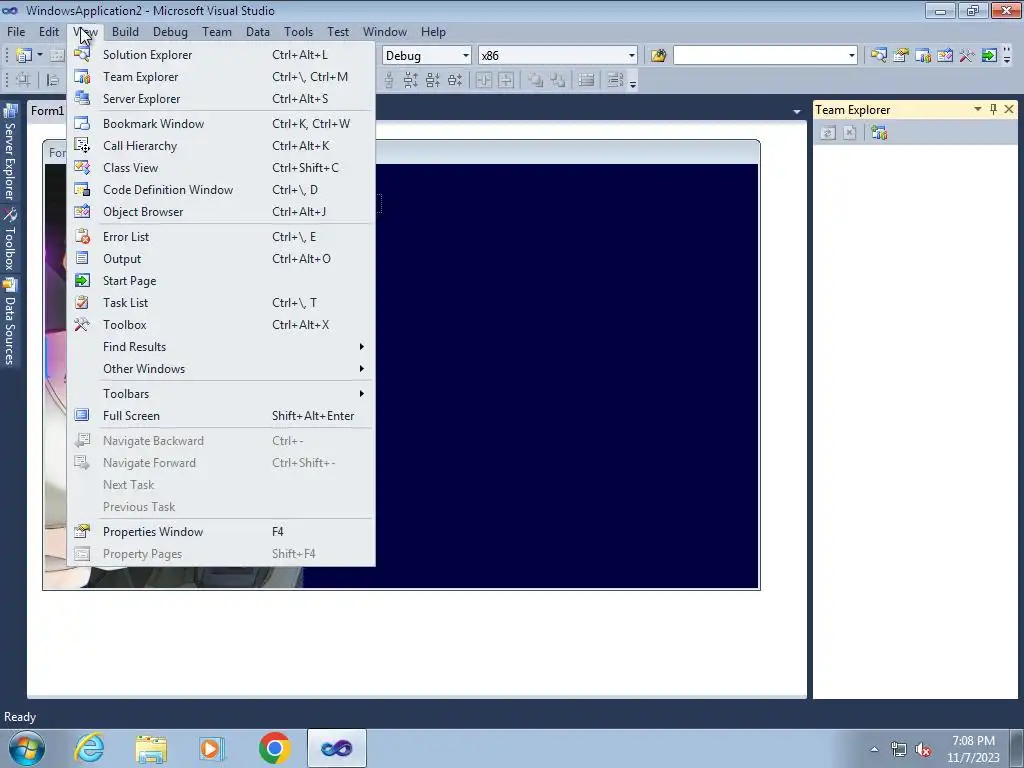Open Team Explorer window position dropdown

(x=978, y=109)
